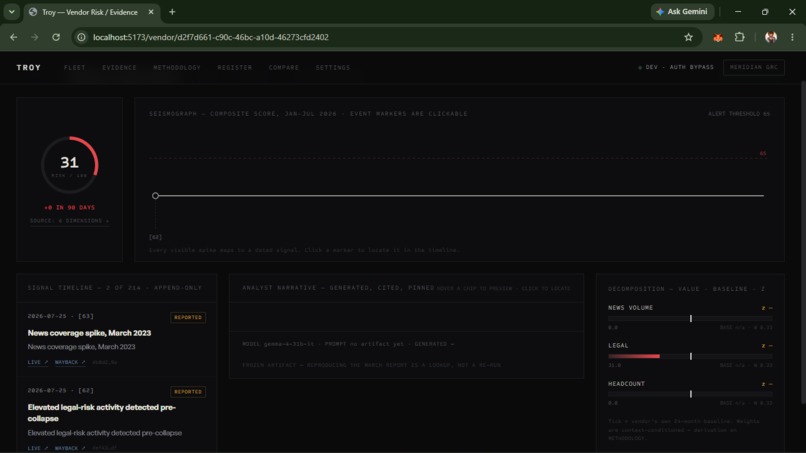Open the Methodology nav item

(177, 67)
